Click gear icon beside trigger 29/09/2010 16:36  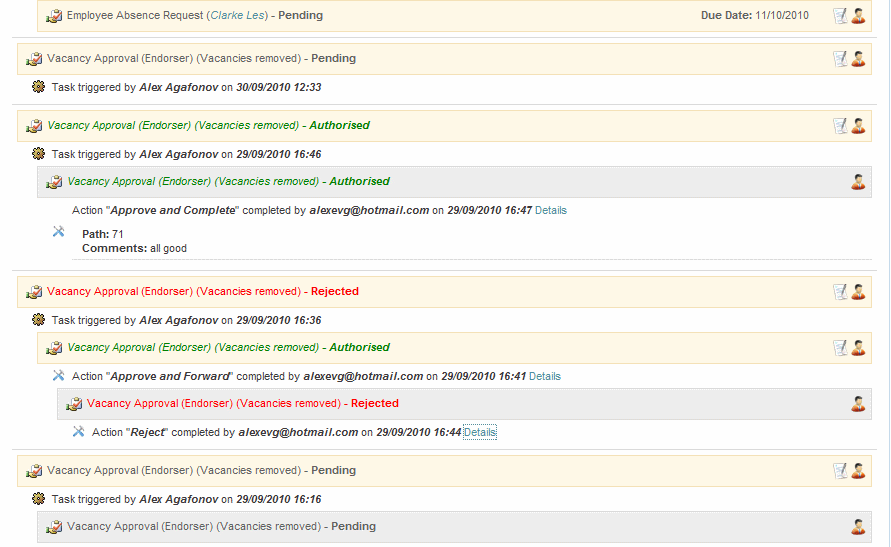click(x=38, y=320)
